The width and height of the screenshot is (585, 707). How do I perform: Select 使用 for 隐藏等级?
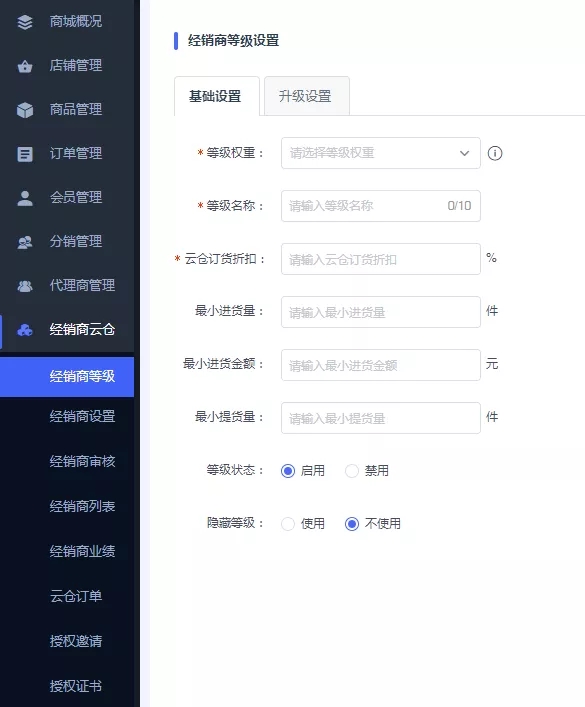point(288,523)
